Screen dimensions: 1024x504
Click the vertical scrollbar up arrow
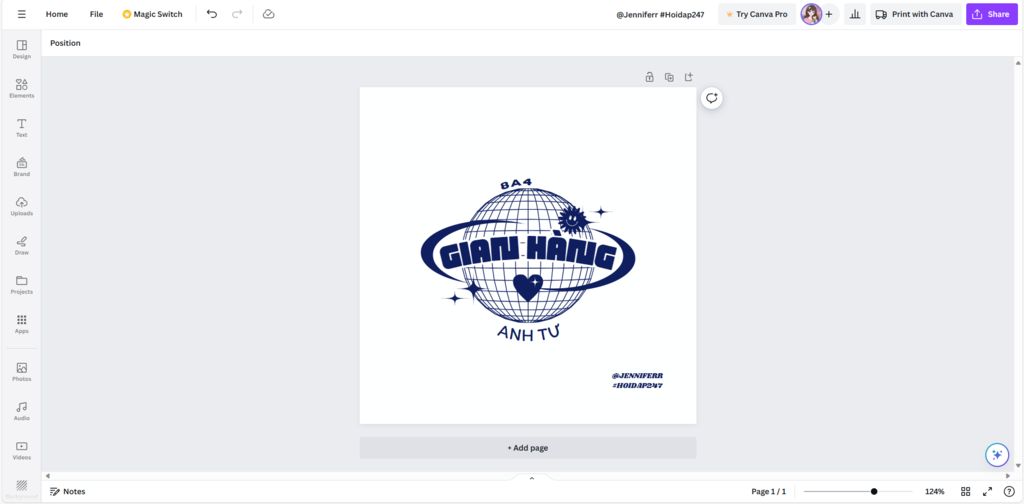[1018, 63]
